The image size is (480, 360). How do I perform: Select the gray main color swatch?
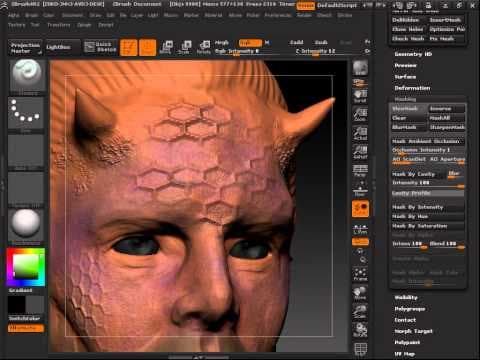coord(35,304)
